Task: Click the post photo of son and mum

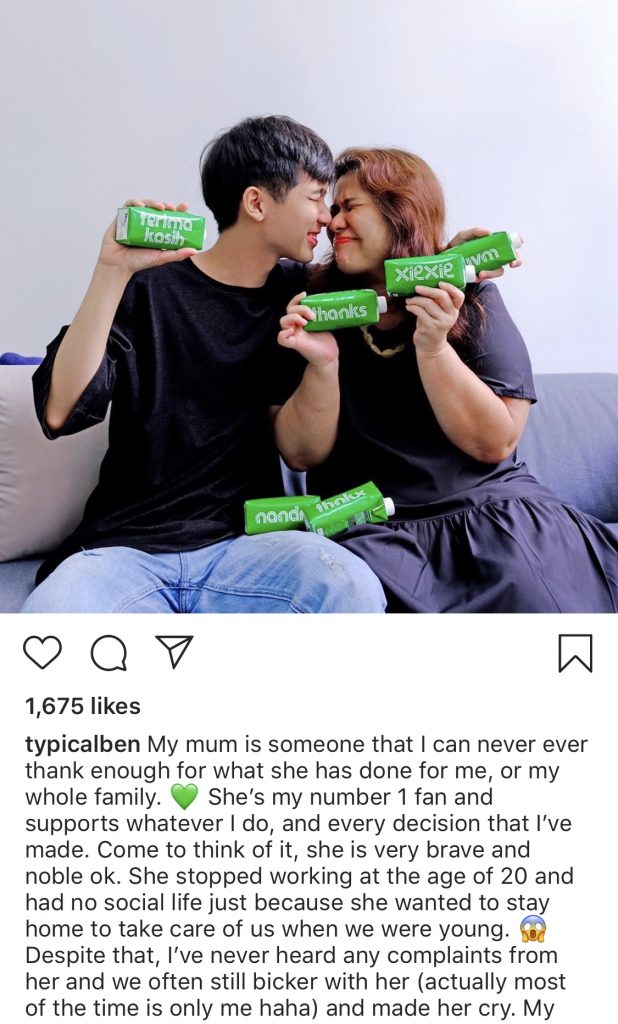Action: pyautogui.click(x=309, y=307)
